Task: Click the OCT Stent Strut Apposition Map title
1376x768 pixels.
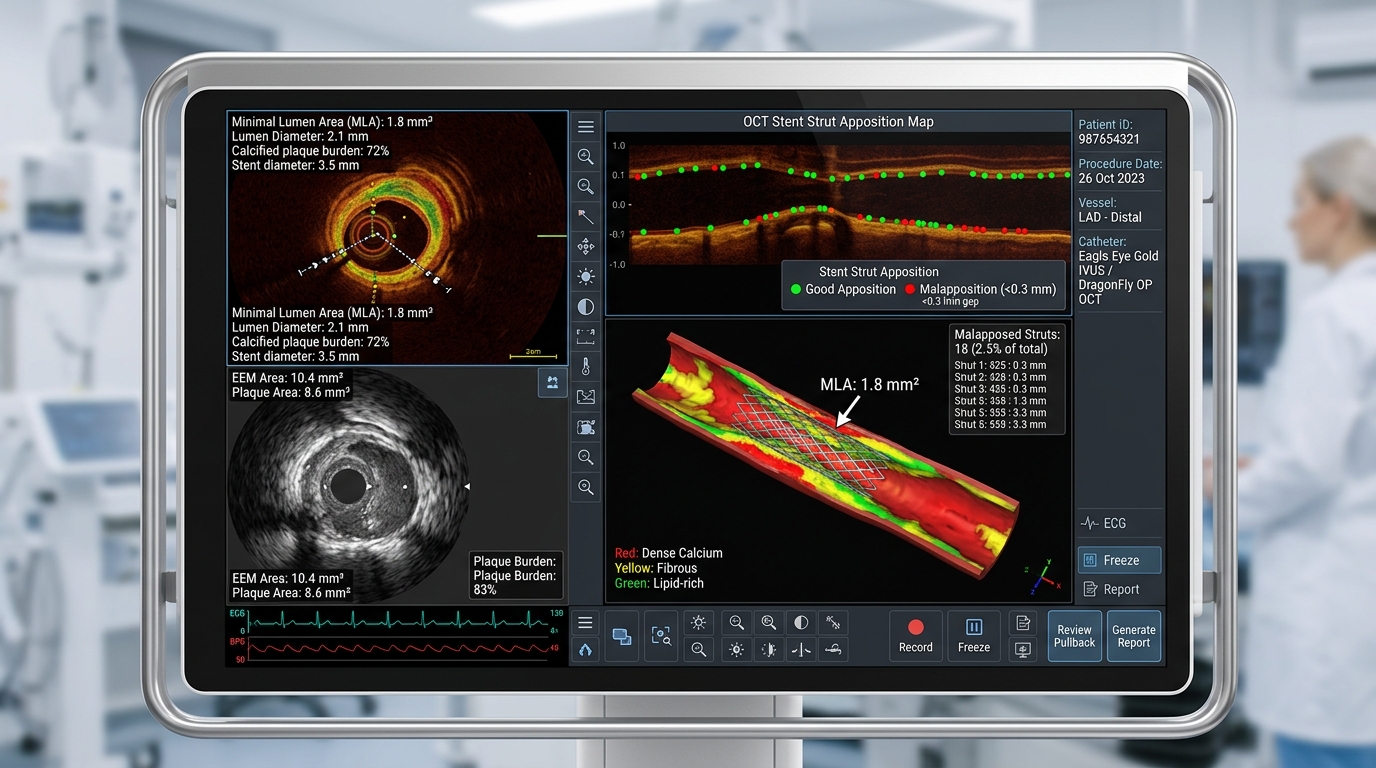Action: point(838,122)
